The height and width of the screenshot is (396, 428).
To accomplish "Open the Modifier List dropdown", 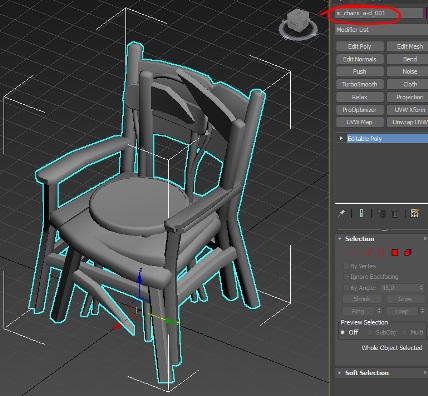I will 381,30.
